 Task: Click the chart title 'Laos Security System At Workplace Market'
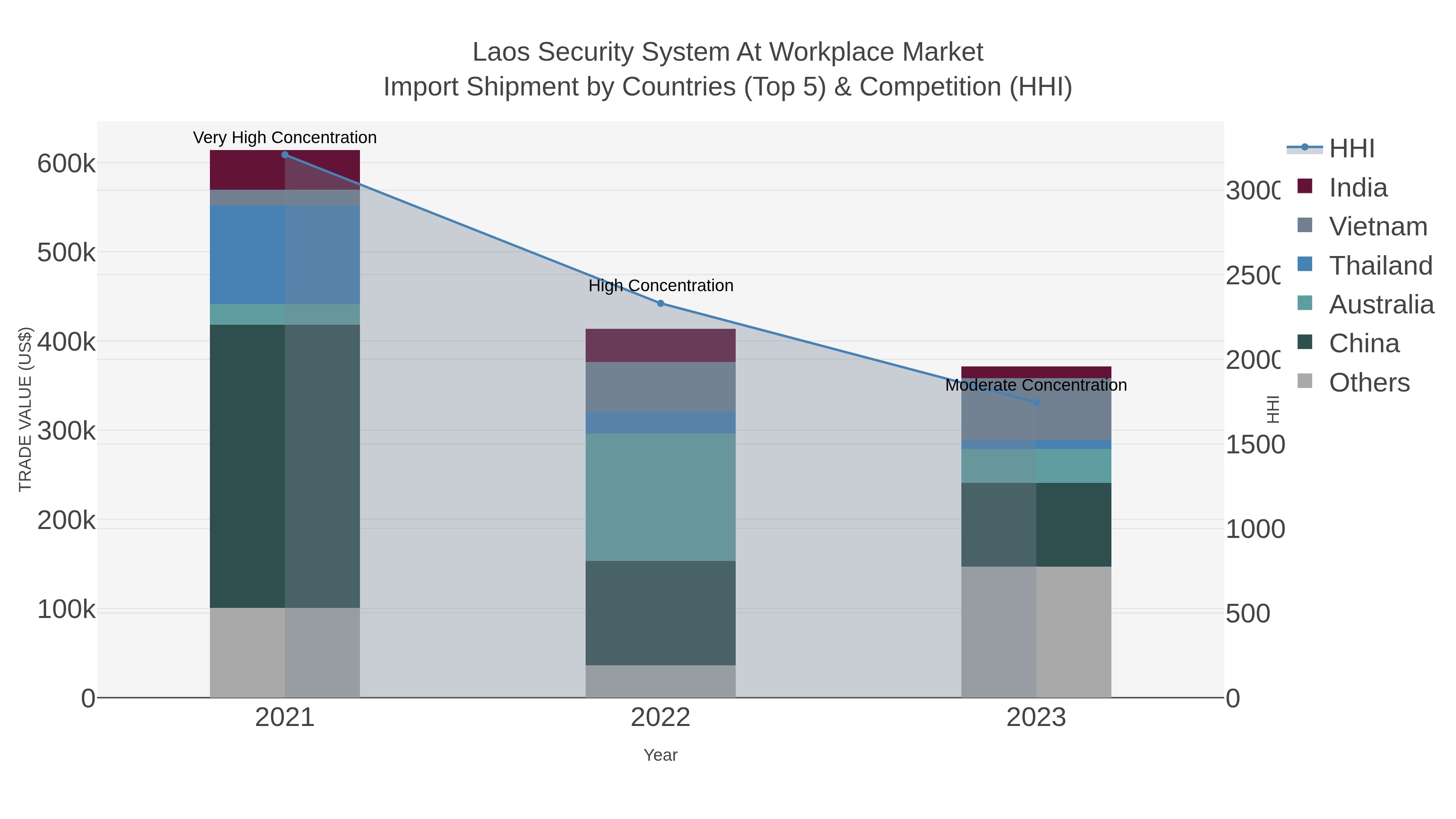[728, 52]
